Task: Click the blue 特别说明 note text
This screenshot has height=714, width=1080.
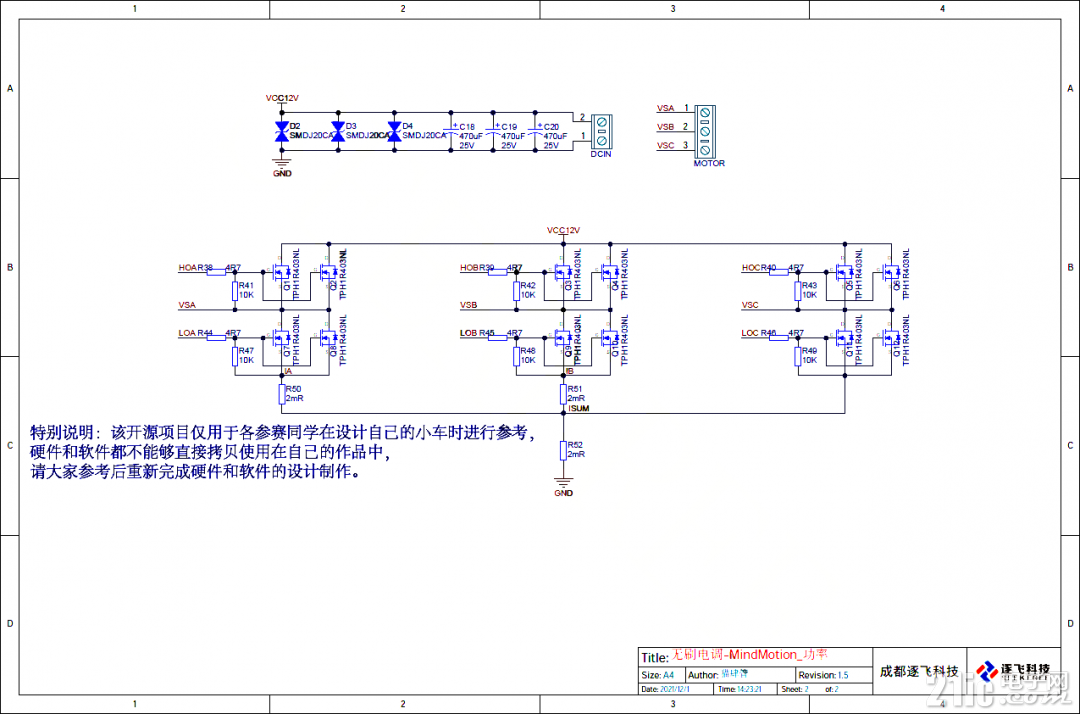Action: (x=282, y=452)
